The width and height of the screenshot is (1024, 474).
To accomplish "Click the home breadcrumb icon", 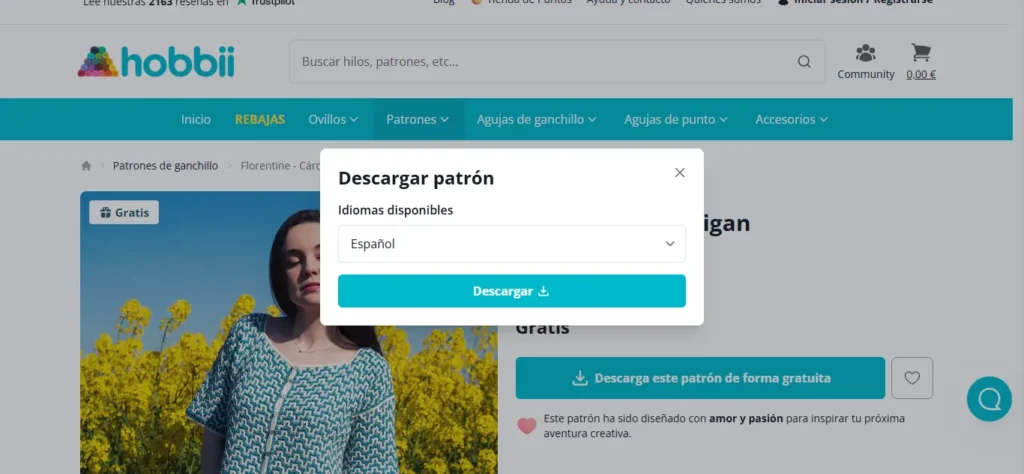I will pyautogui.click(x=86, y=166).
